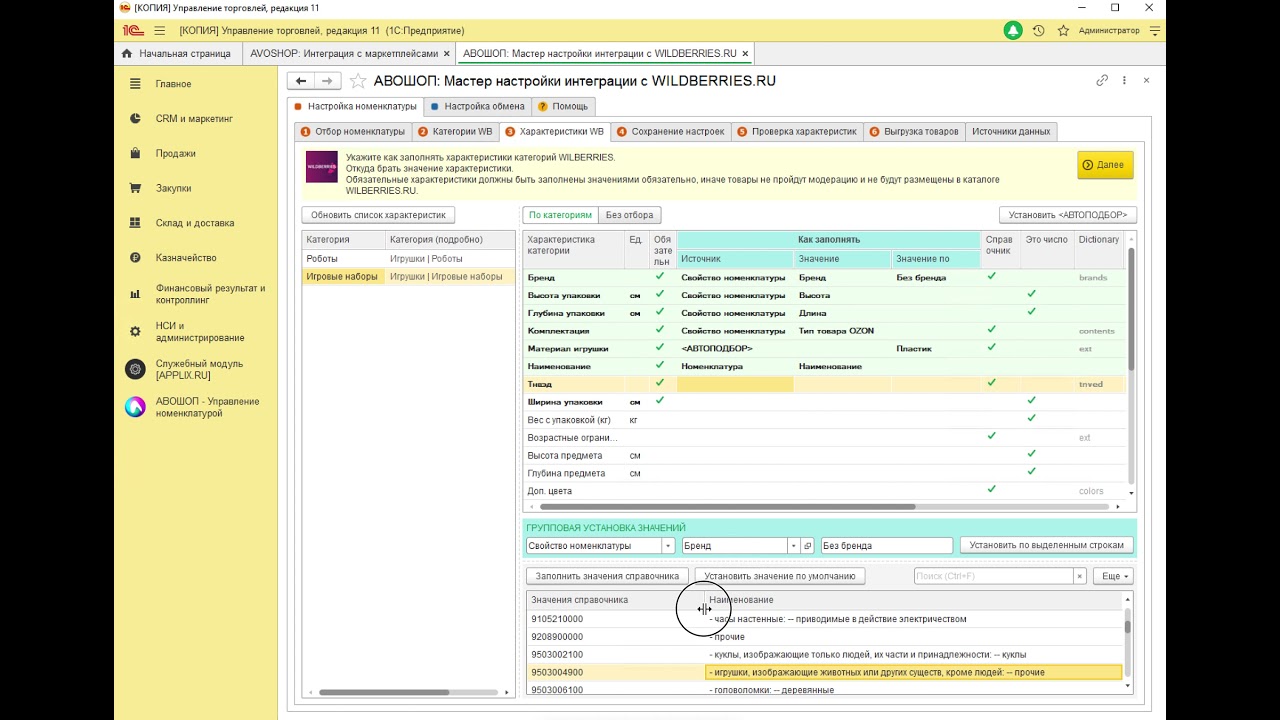Open the service settings icon by Администратор
Screen dimensions: 1280x720
(x=1155, y=31)
